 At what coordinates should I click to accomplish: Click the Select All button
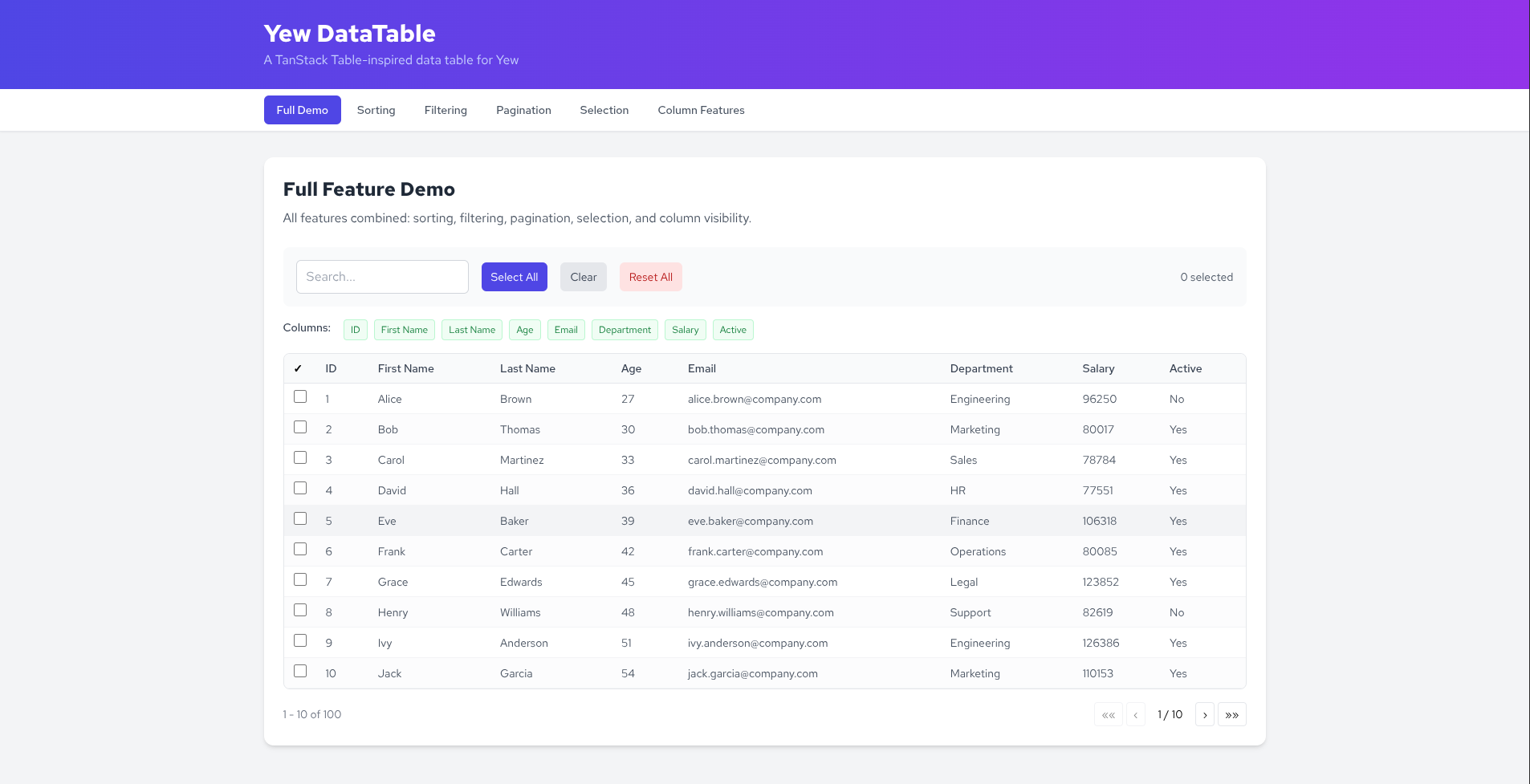pos(515,277)
